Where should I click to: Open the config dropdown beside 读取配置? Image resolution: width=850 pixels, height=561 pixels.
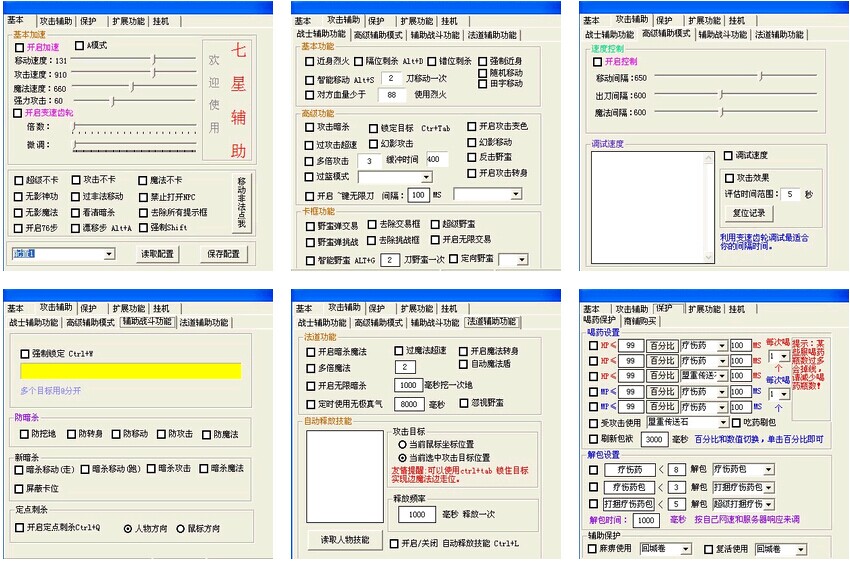109,254
